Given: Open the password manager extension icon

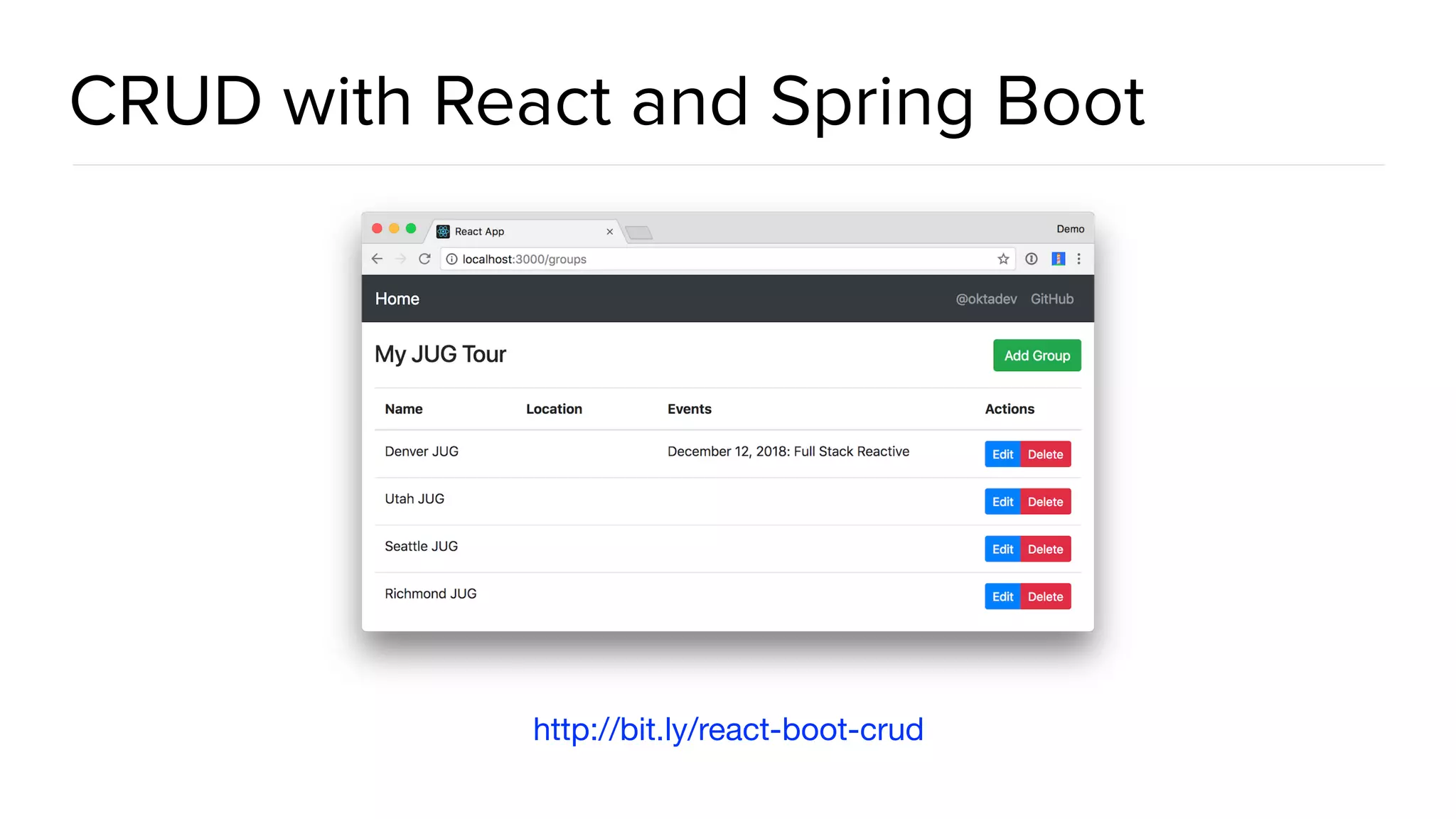Looking at the screenshot, I should coord(1032,259).
